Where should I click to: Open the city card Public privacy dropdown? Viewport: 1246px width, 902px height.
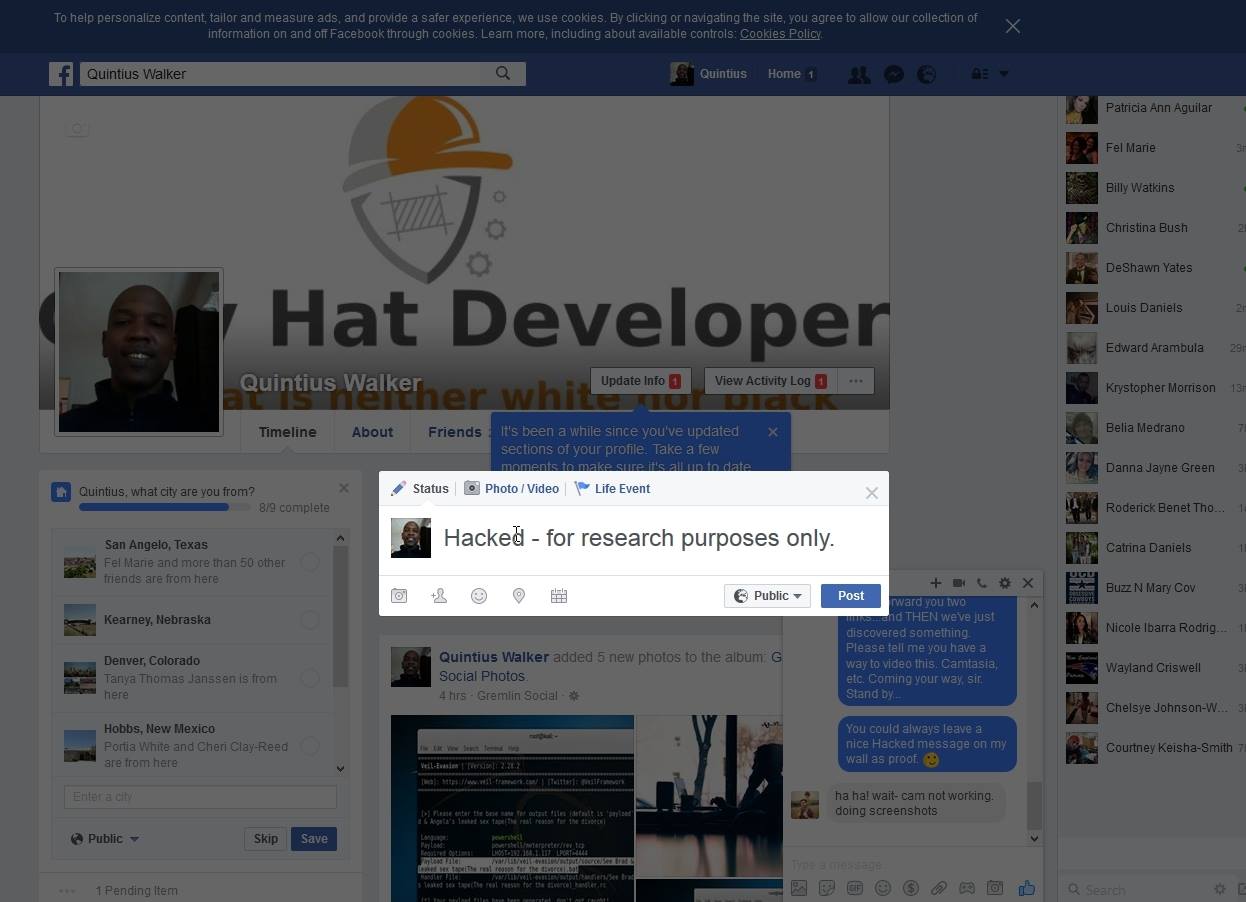(105, 839)
